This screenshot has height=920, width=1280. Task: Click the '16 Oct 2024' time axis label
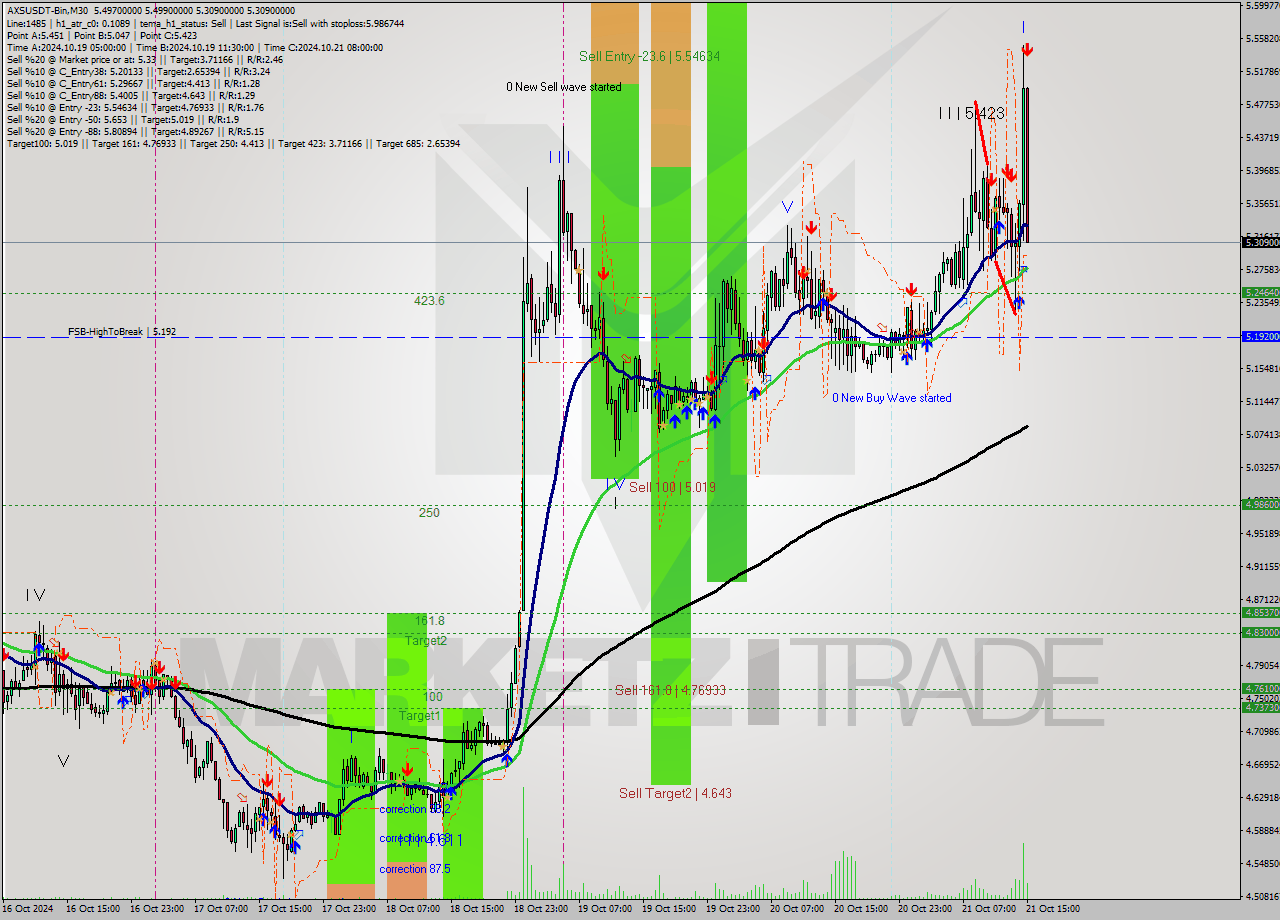(28, 909)
